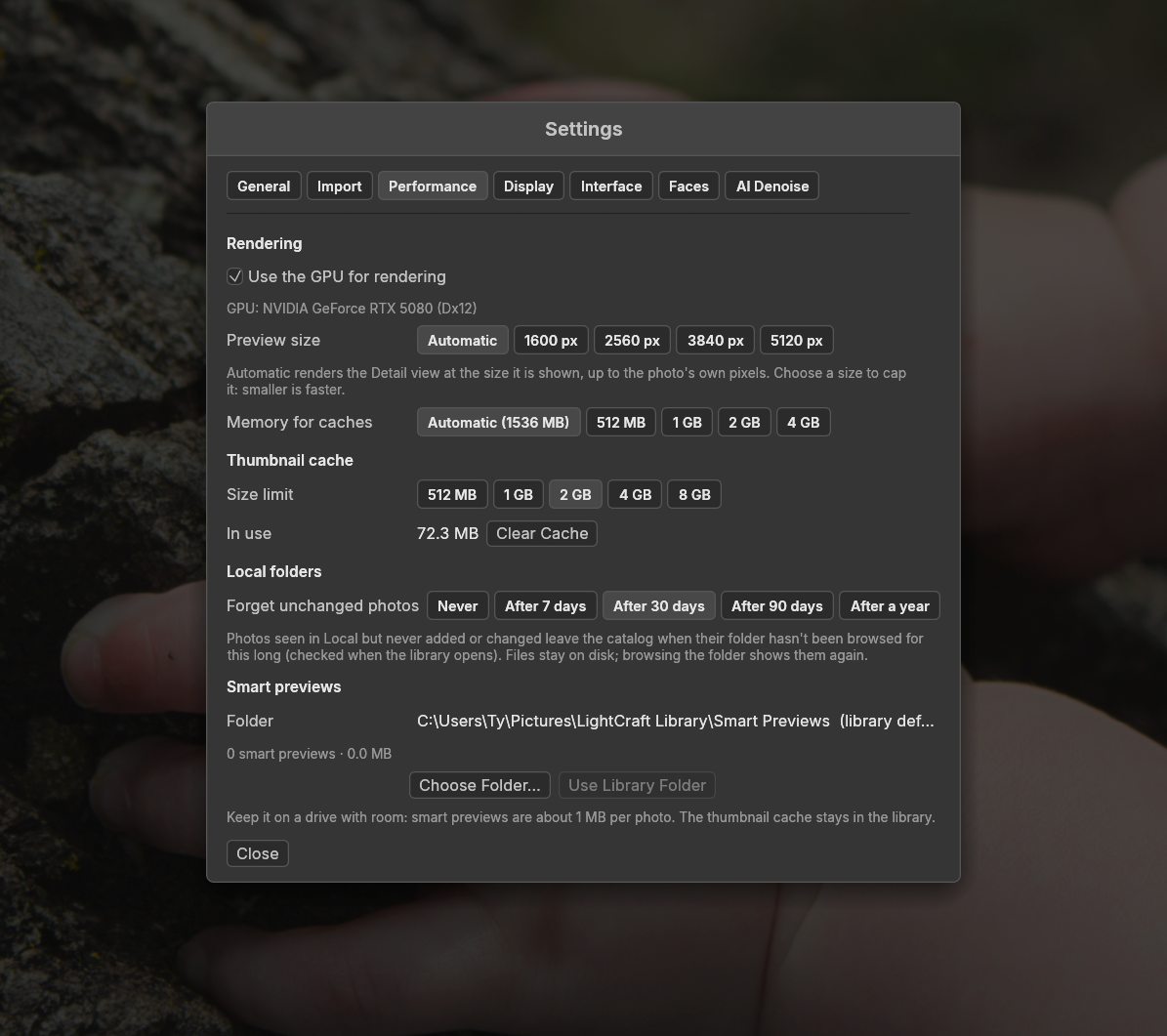The image size is (1167, 1036).
Task: Click the Clear Cache button
Action: [542, 534]
